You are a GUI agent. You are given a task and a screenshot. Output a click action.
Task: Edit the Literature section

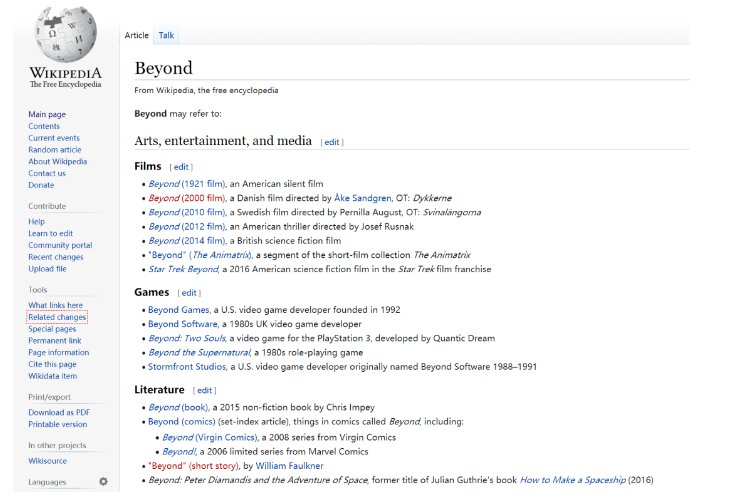coord(205,390)
